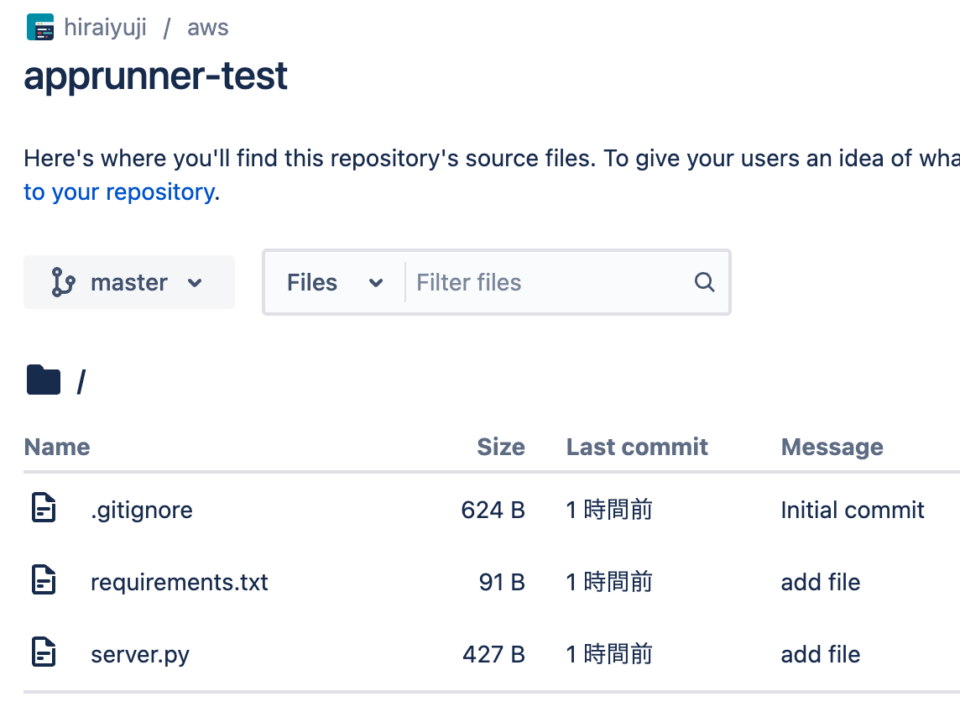Select the root slash path indicator
The height and width of the screenshot is (707, 960).
[x=80, y=382]
